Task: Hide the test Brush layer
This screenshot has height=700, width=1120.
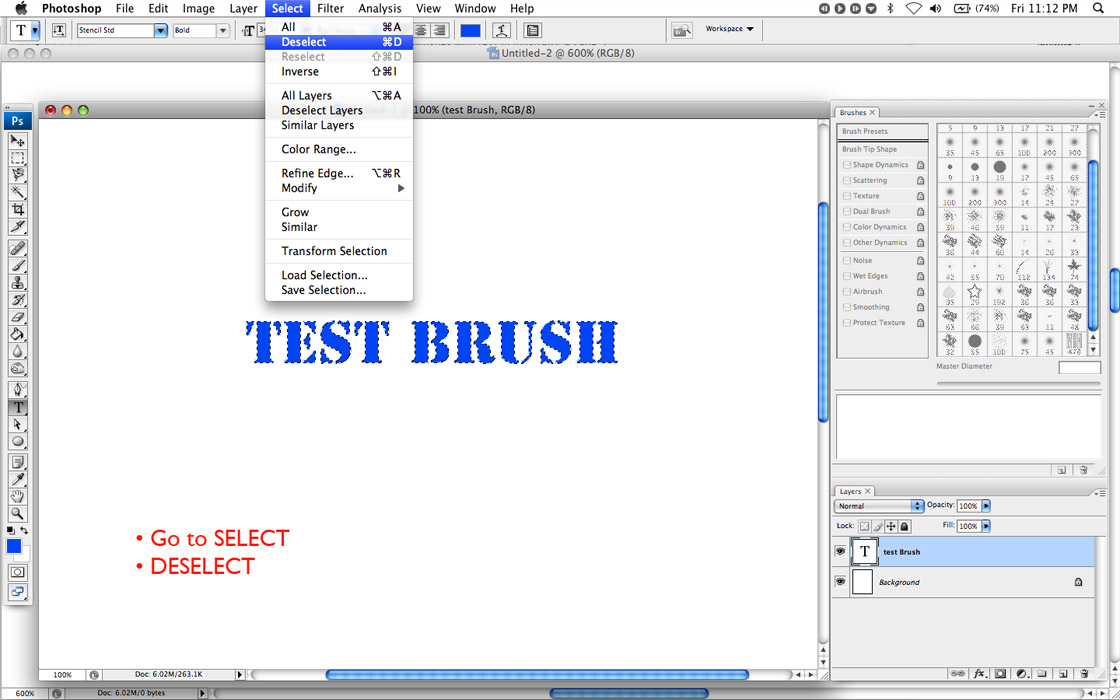Action: coord(841,551)
